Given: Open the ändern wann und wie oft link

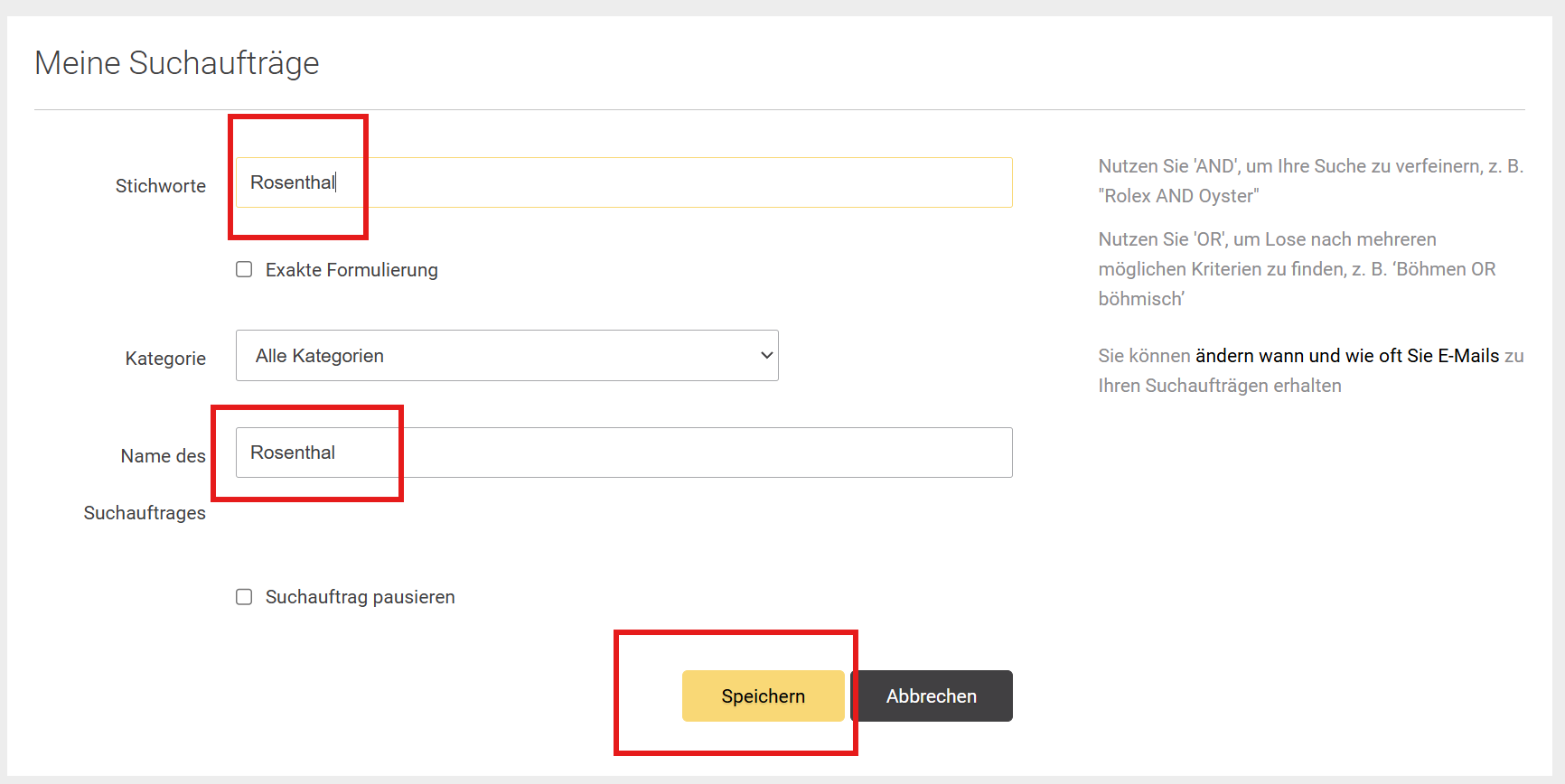Looking at the screenshot, I should coord(1347,356).
